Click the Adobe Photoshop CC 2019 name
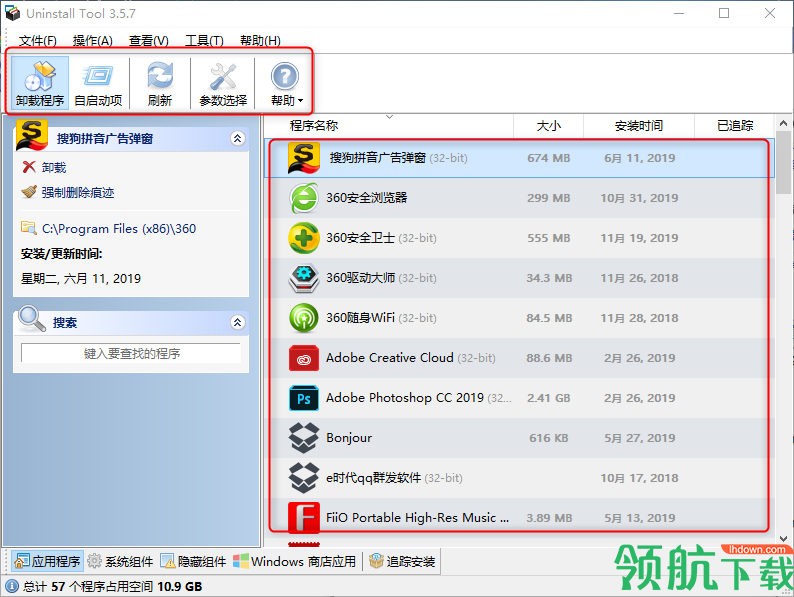Screen dimensions: 794x597 pos(405,398)
